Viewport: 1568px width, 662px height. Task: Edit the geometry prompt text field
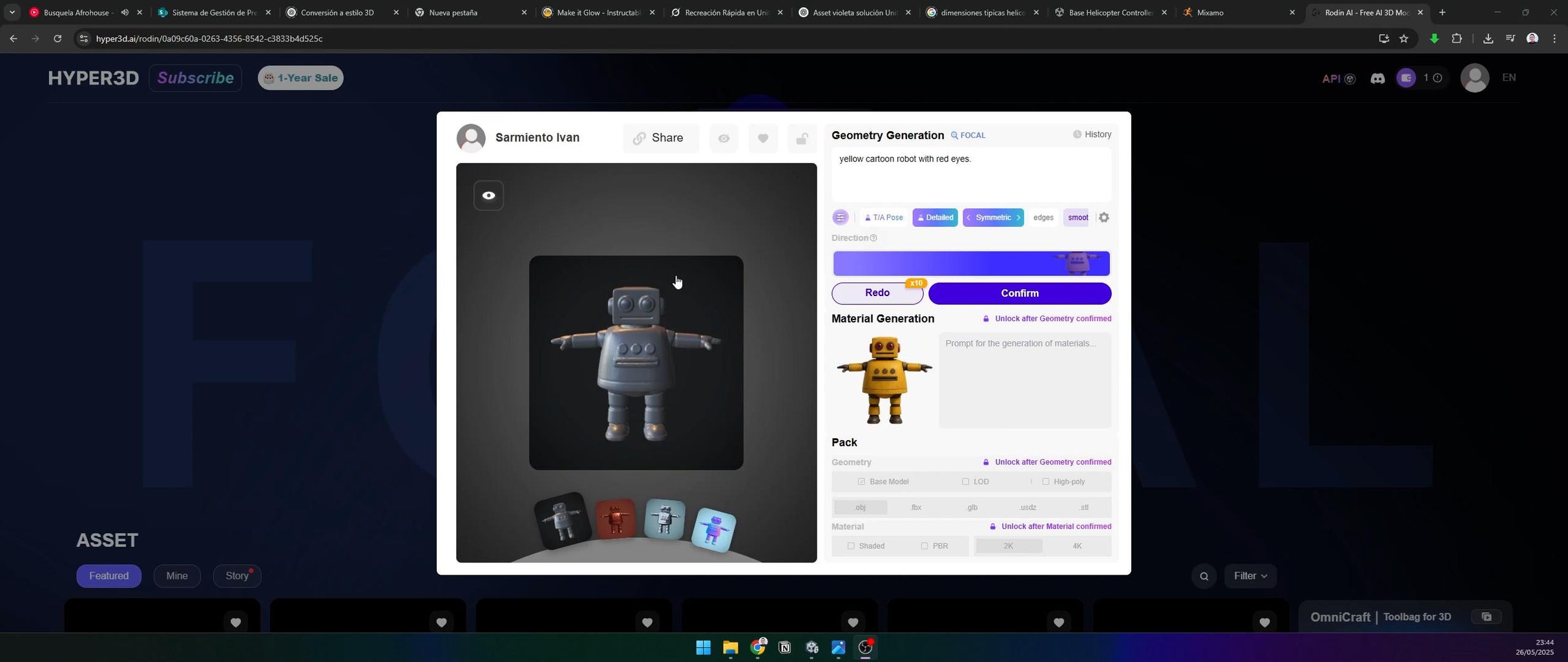(x=971, y=175)
